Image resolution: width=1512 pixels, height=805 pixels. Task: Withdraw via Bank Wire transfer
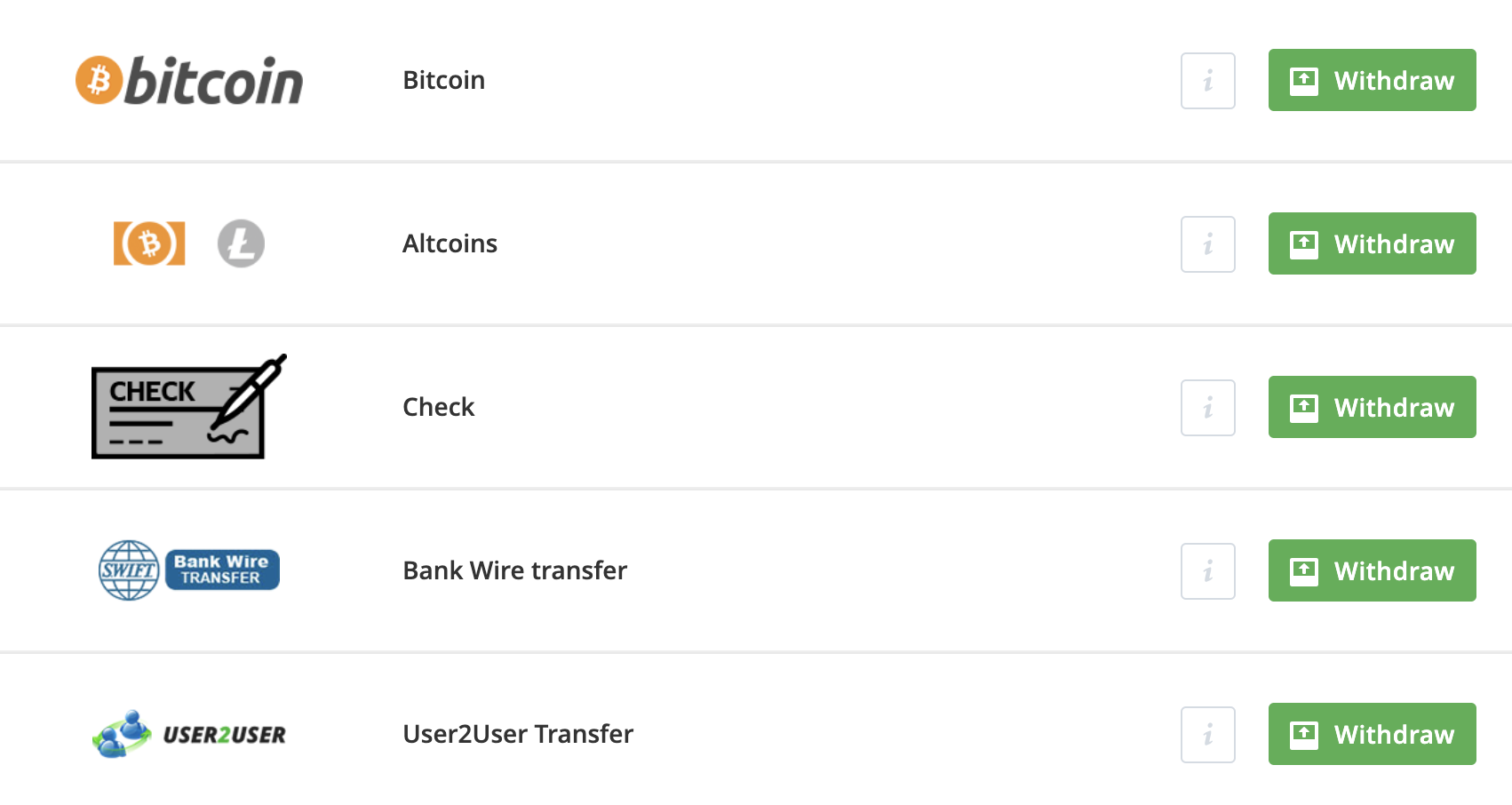tap(1372, 570)
